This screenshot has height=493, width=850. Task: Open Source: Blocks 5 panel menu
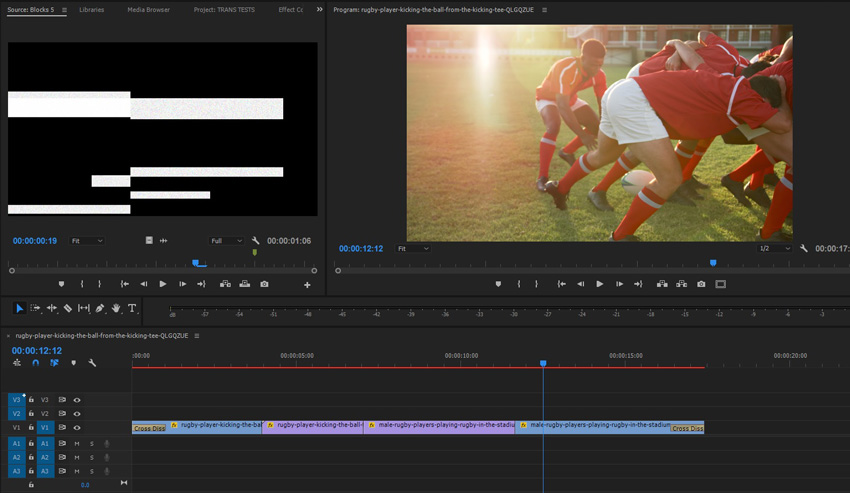click(x=64, y=10)
